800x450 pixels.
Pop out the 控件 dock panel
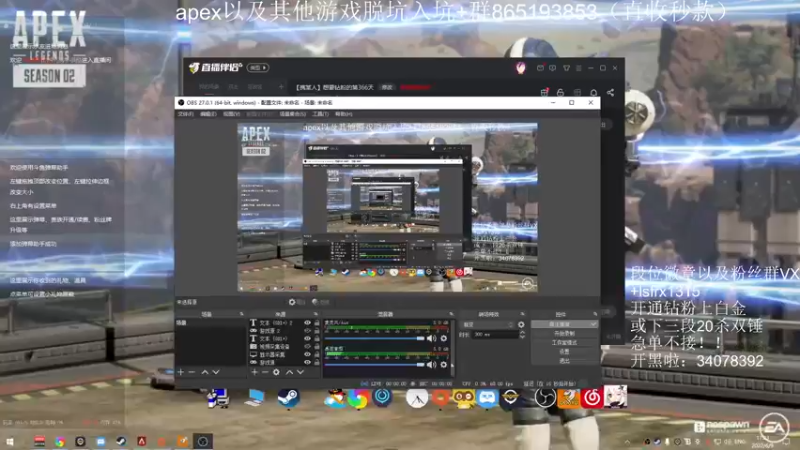[x=595, y=314]
